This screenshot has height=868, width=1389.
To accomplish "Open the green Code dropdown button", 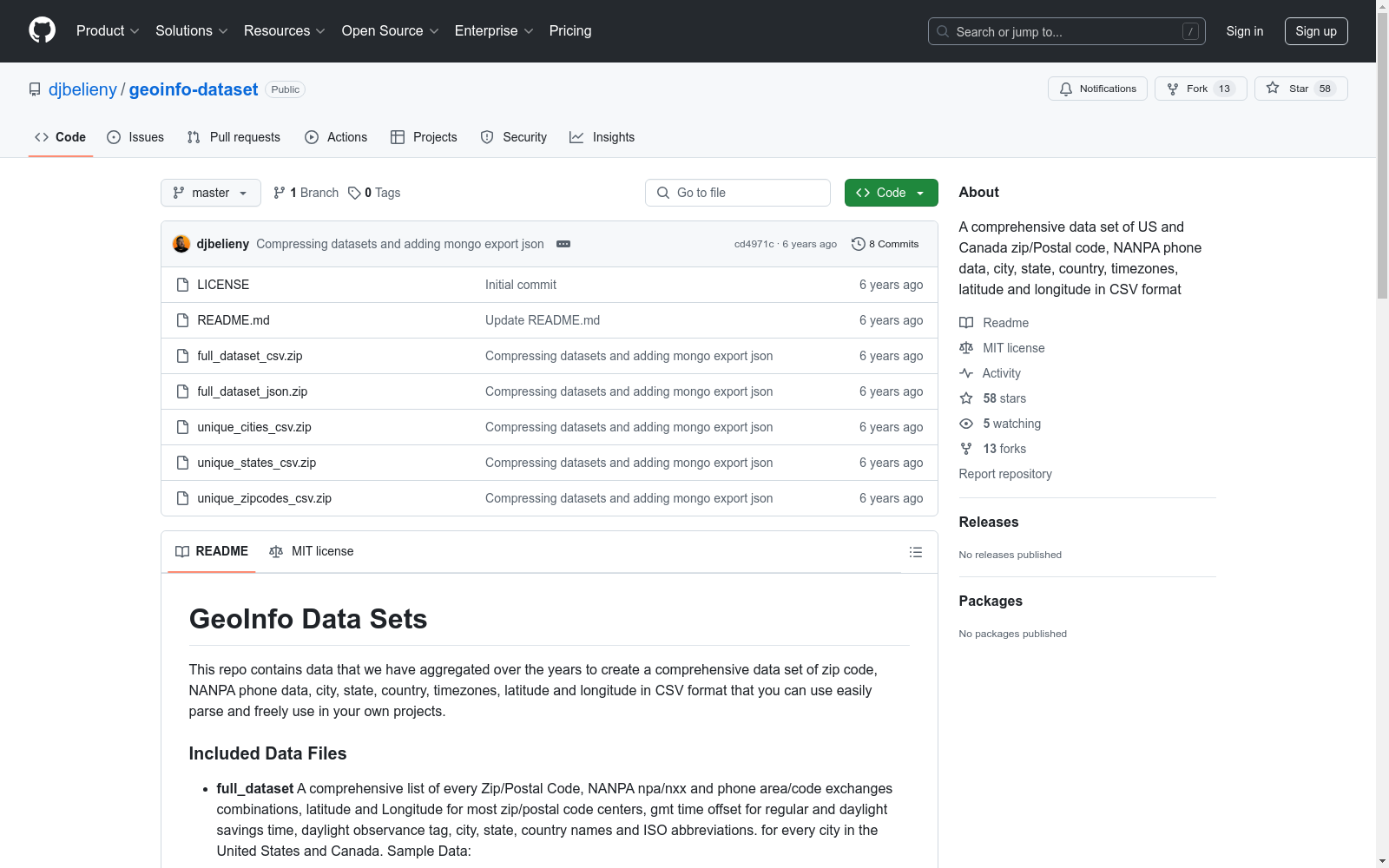I will (x=891, y=193).
